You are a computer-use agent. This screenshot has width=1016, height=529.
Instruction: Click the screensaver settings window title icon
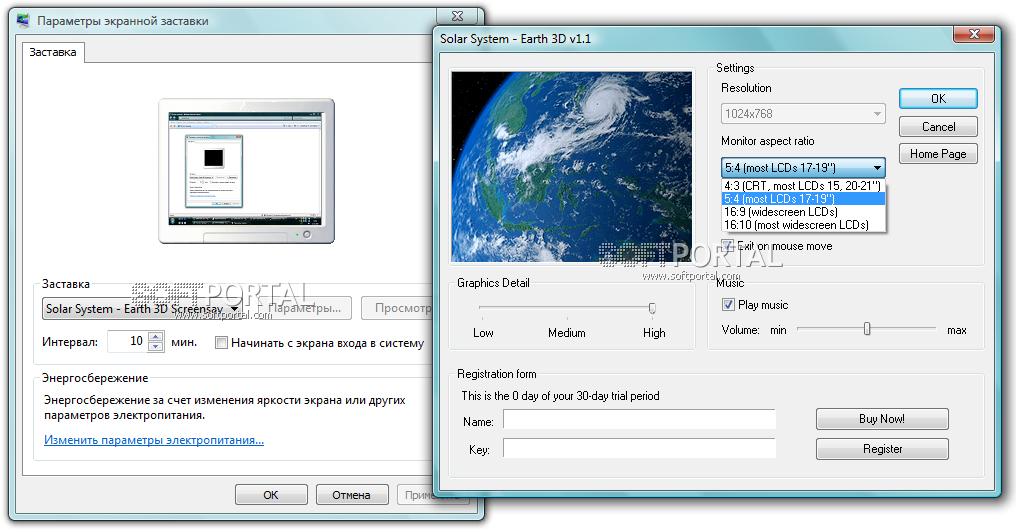pyautogui.click(x=23, y=21)
